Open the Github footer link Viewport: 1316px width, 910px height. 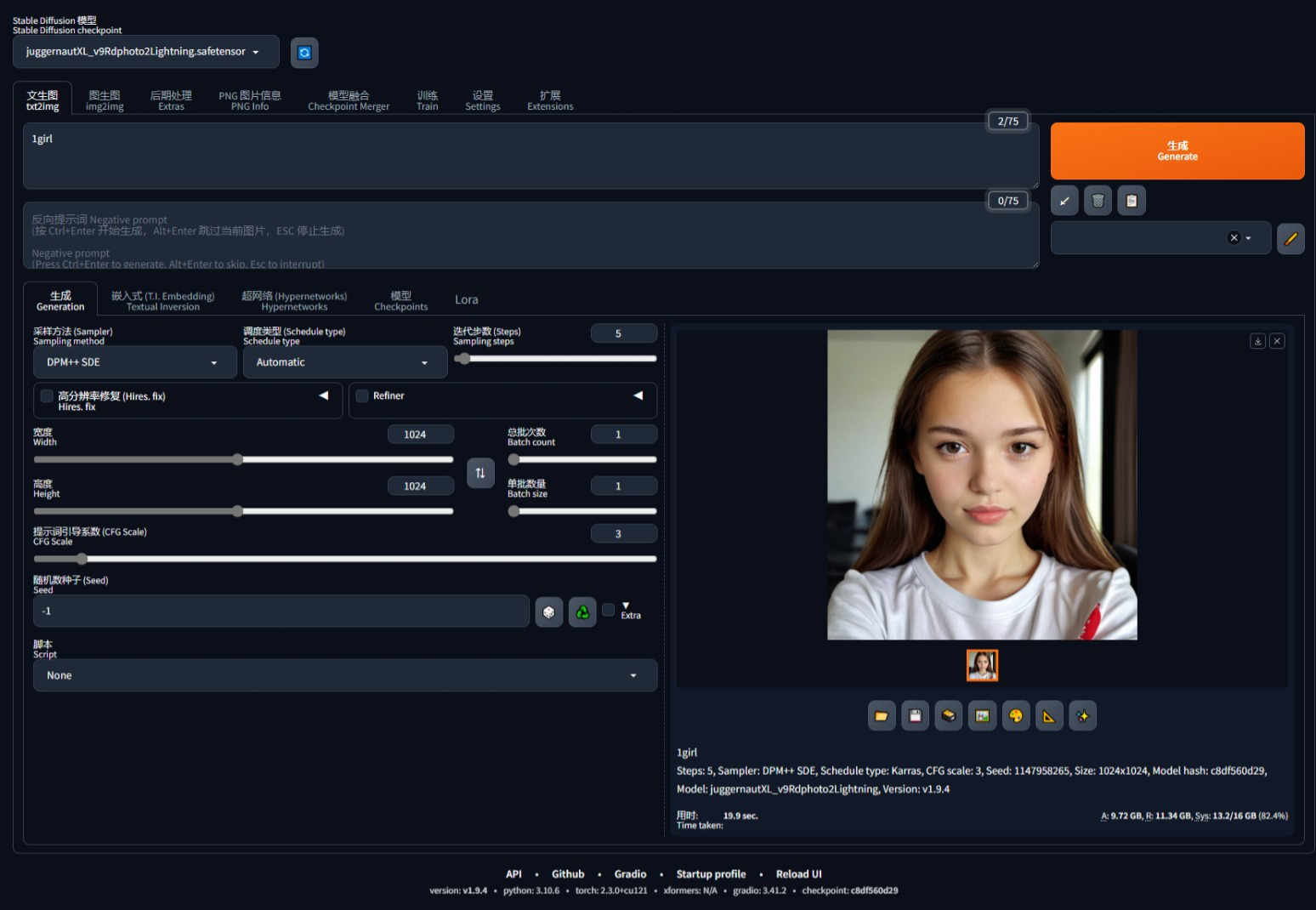[x=568, y=874]
